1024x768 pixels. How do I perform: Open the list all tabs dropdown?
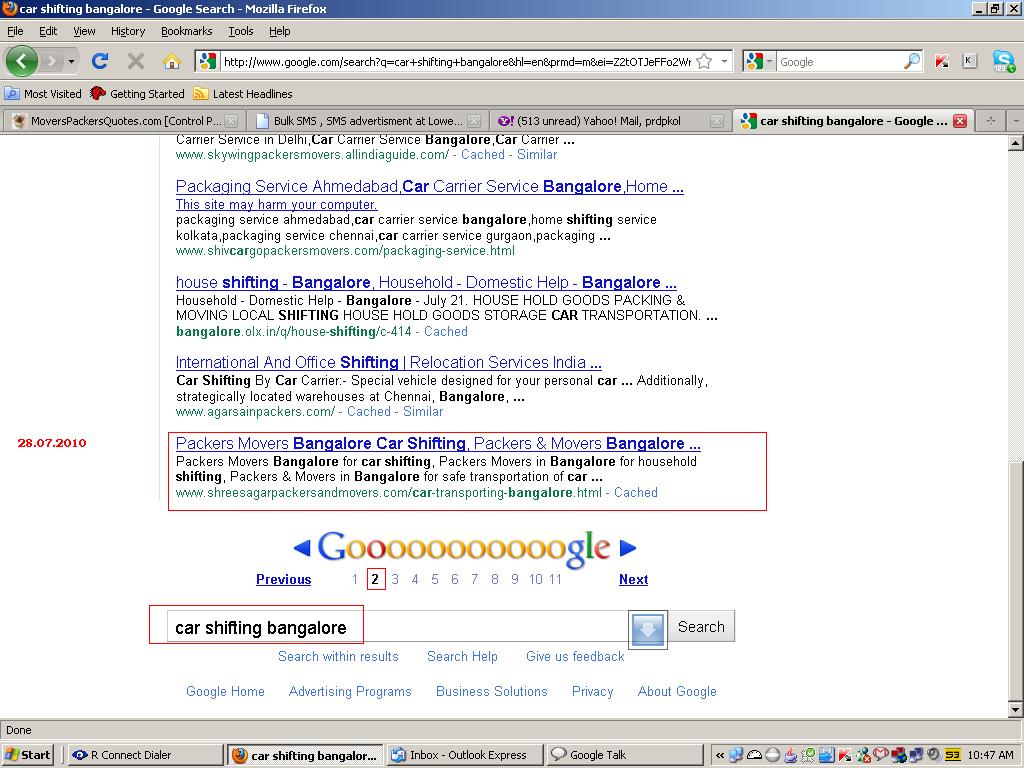pos(1016,121)
